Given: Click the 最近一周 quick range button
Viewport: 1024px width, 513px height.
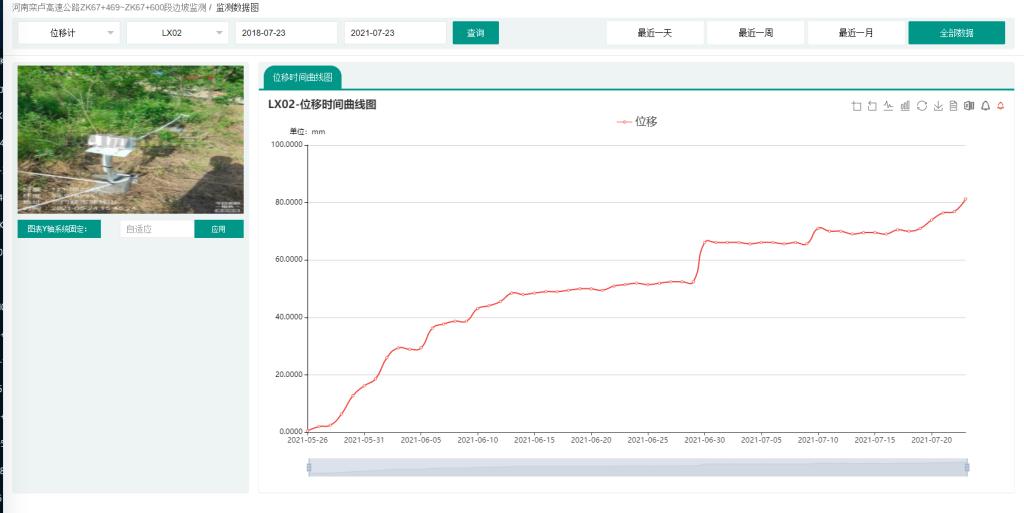Looking at the screenshot, I should point(755,33).
